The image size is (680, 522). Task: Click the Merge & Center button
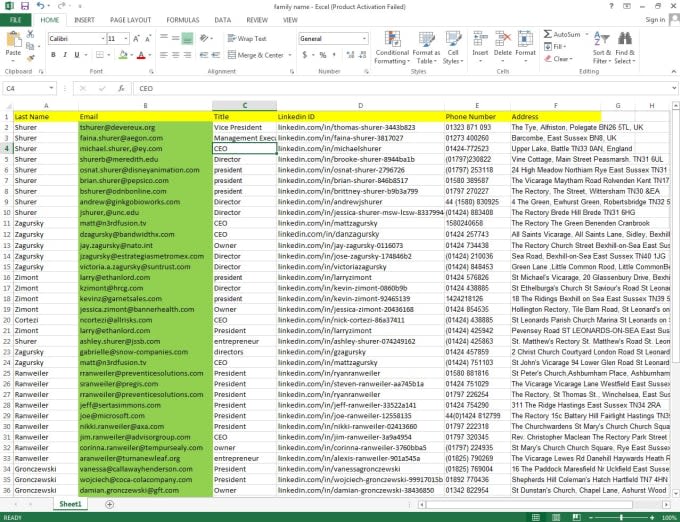(x=255, y=55)
